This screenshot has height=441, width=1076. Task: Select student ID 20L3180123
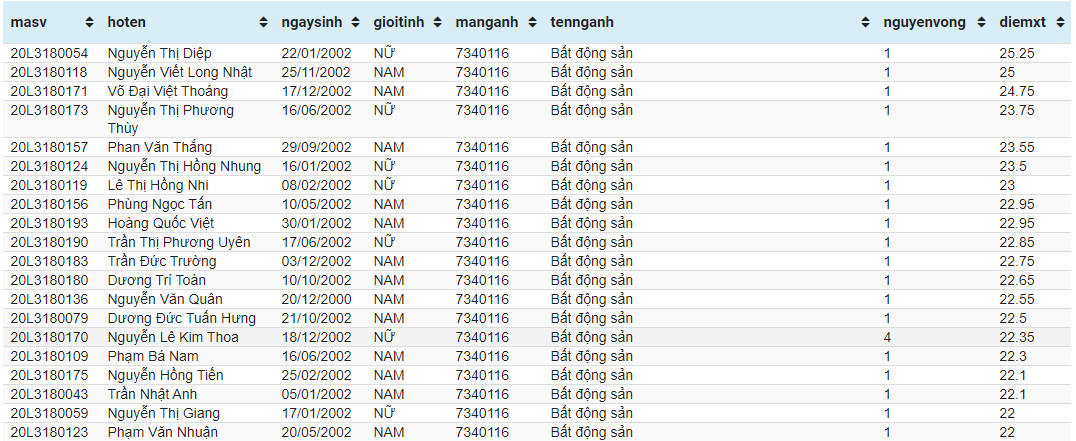click(x=49, y=432)
